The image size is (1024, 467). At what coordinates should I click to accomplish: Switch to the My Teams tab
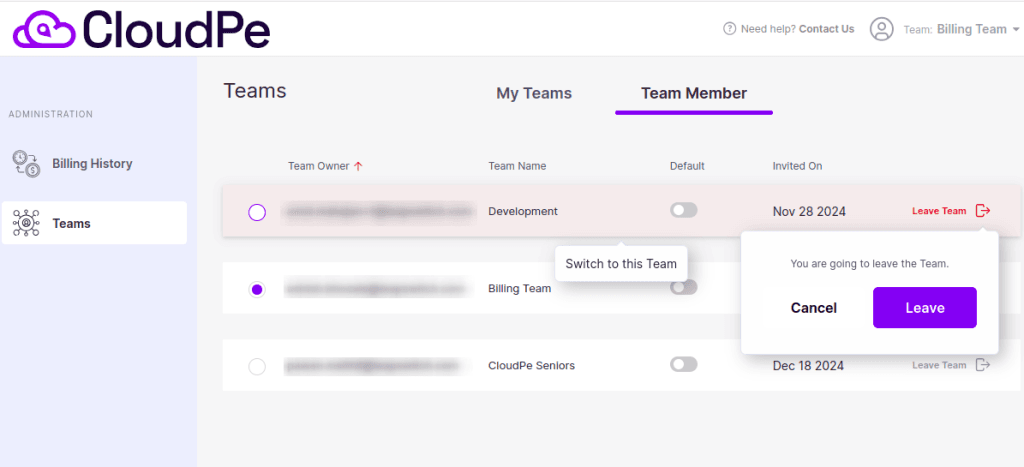click(534, 93)
